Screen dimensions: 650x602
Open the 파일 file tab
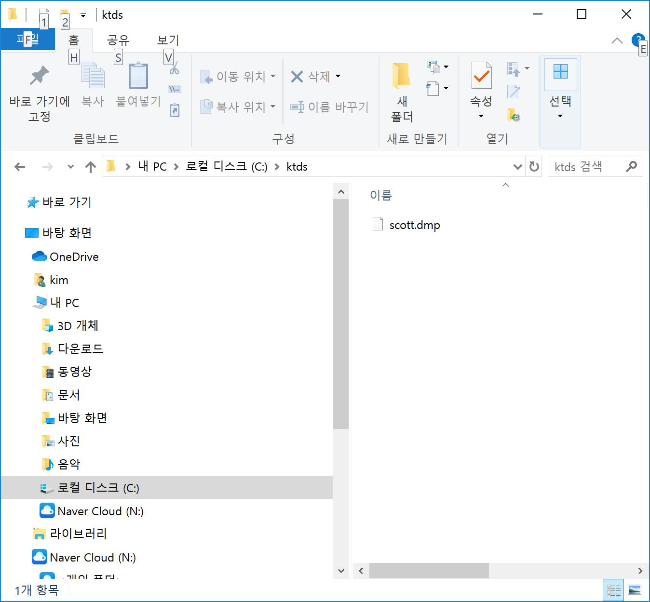(27, 40)
